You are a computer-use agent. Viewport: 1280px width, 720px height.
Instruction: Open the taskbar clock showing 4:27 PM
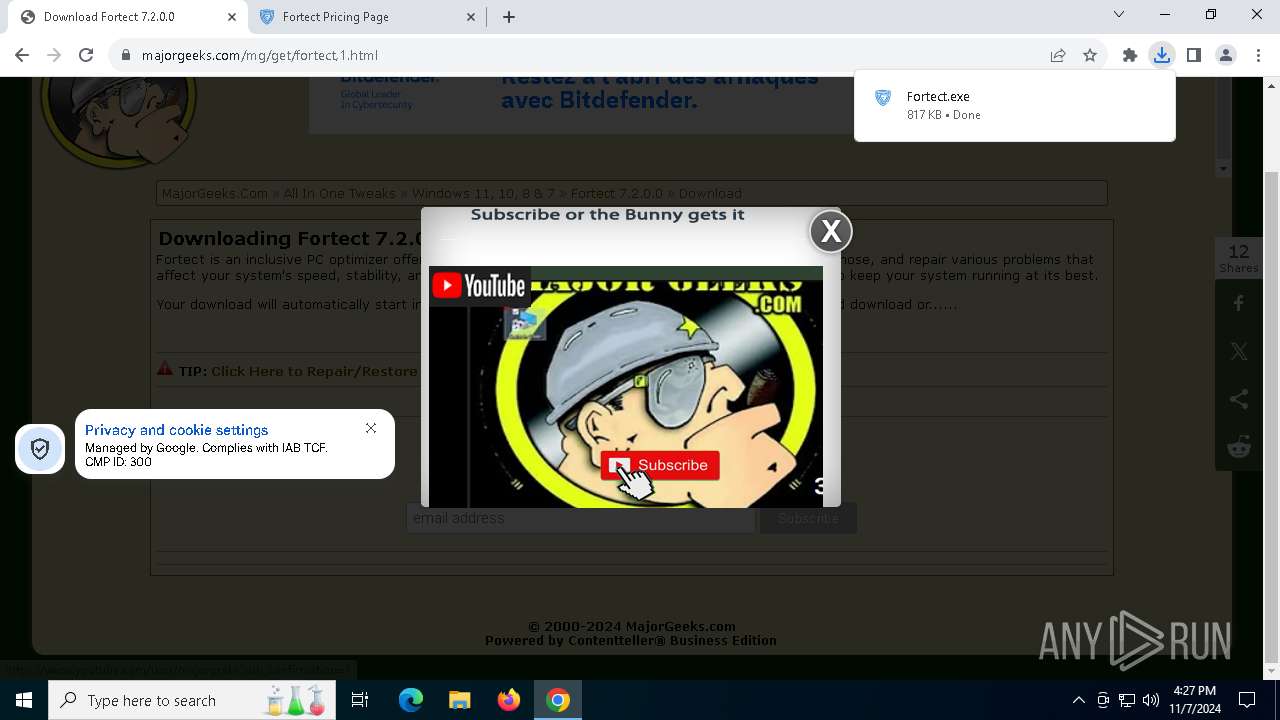[1195, 700]
